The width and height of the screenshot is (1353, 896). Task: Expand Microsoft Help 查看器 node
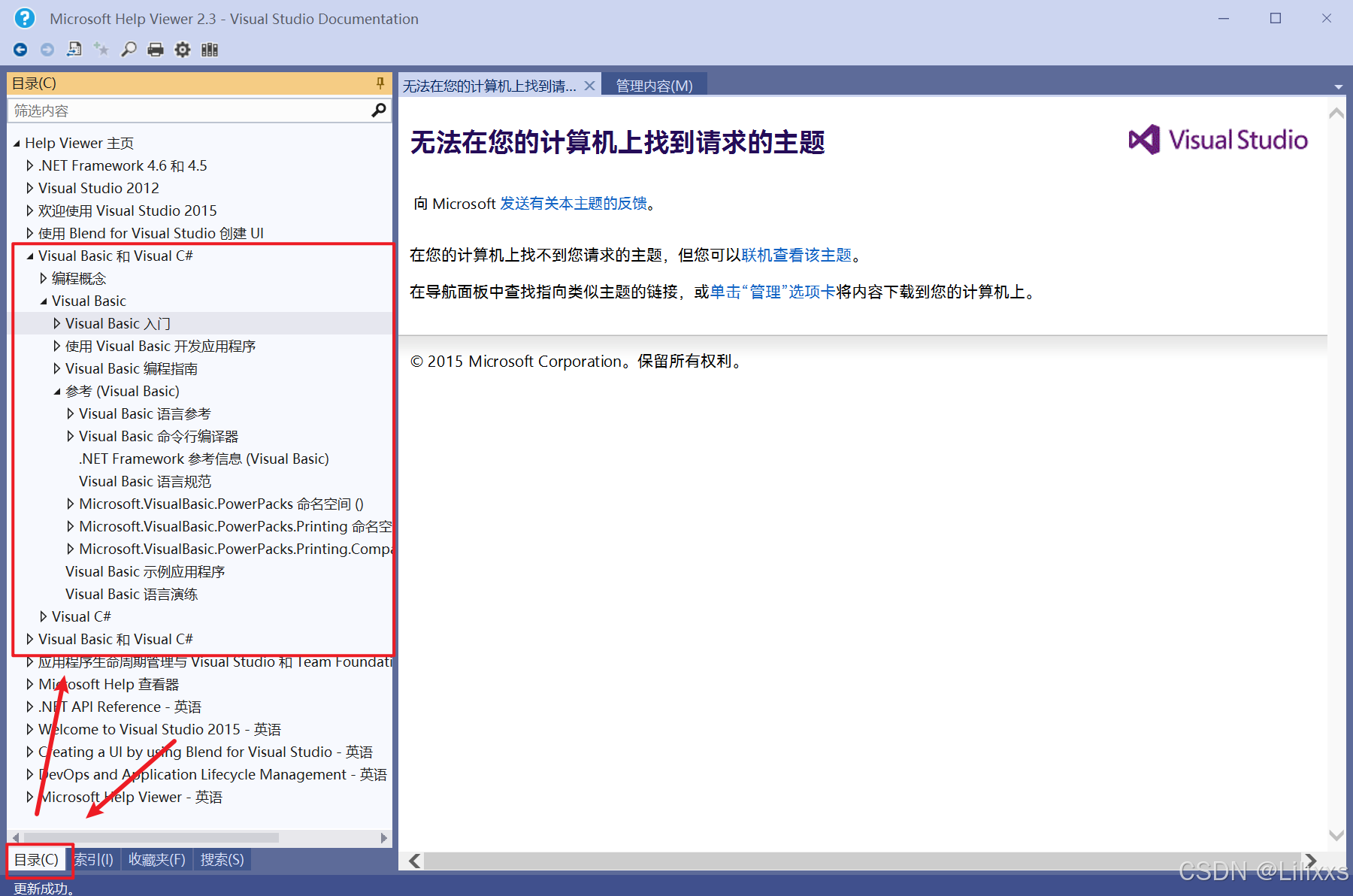coord(30,684)
